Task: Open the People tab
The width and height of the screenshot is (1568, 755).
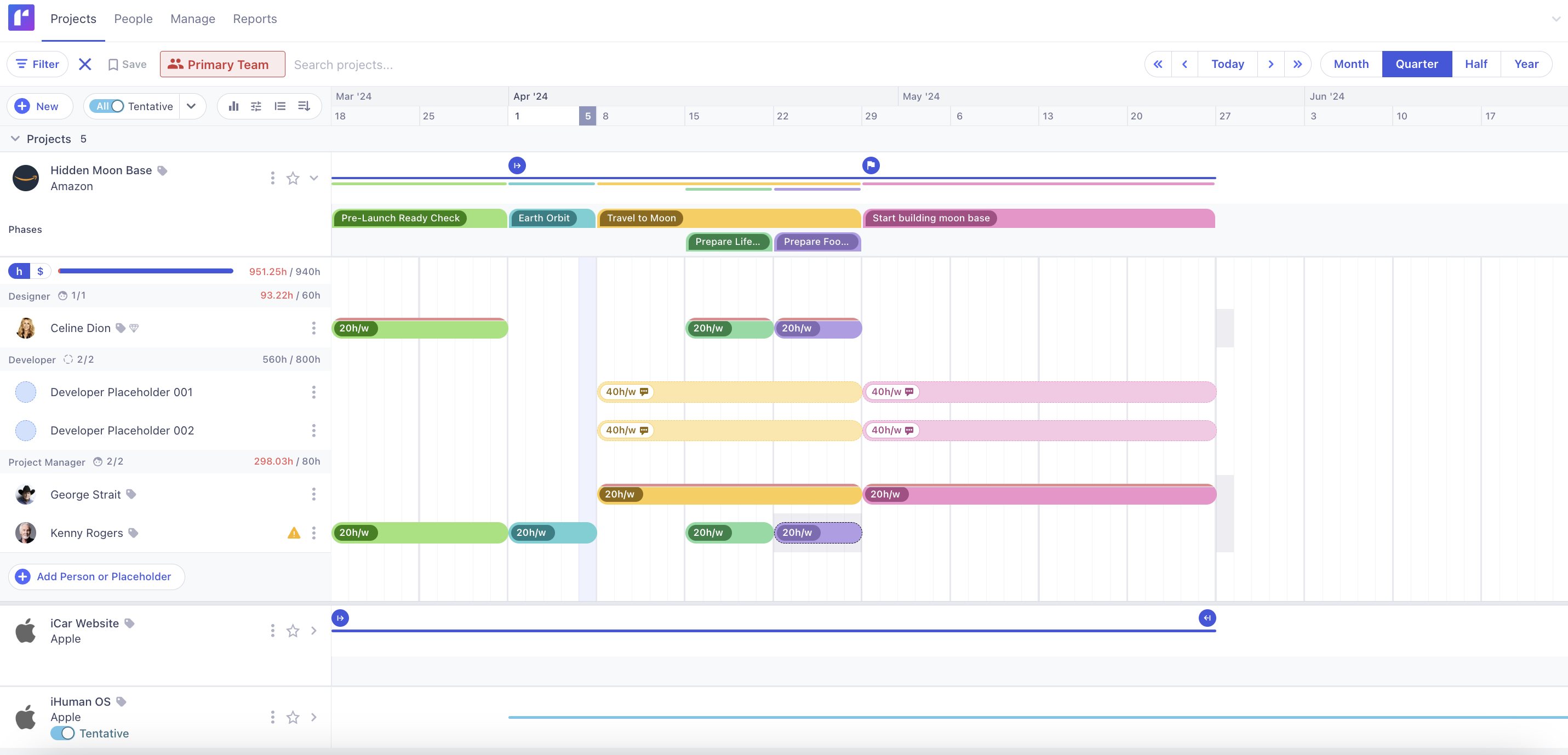Action: (133, 19)
